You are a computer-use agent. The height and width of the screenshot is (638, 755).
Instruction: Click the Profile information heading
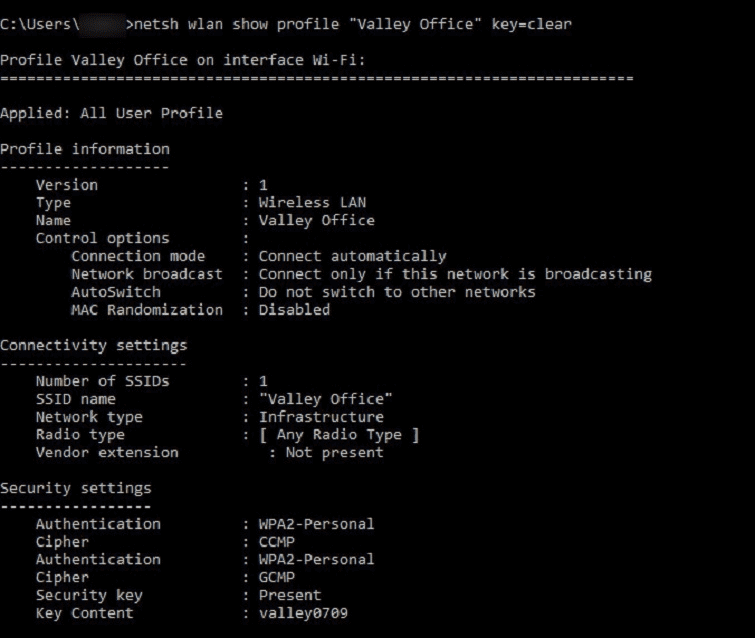click(x=85, y=149)
